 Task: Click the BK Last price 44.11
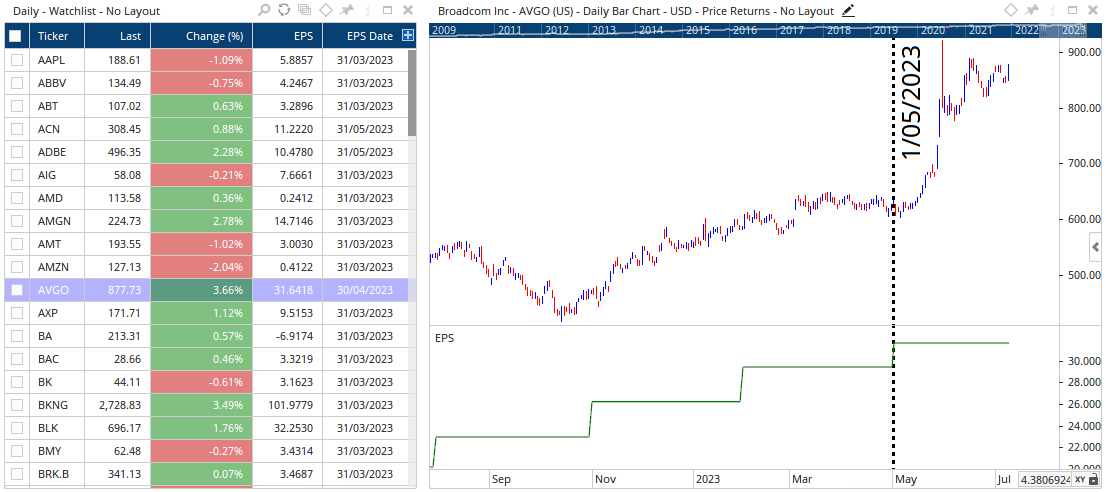pos(118,381)
